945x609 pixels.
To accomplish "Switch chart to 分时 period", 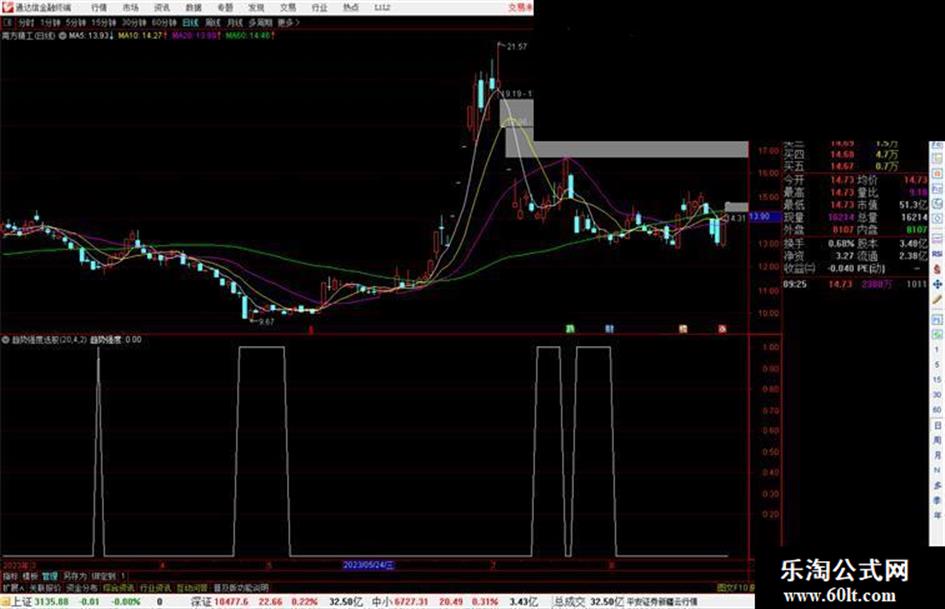I will coord(26,22).
